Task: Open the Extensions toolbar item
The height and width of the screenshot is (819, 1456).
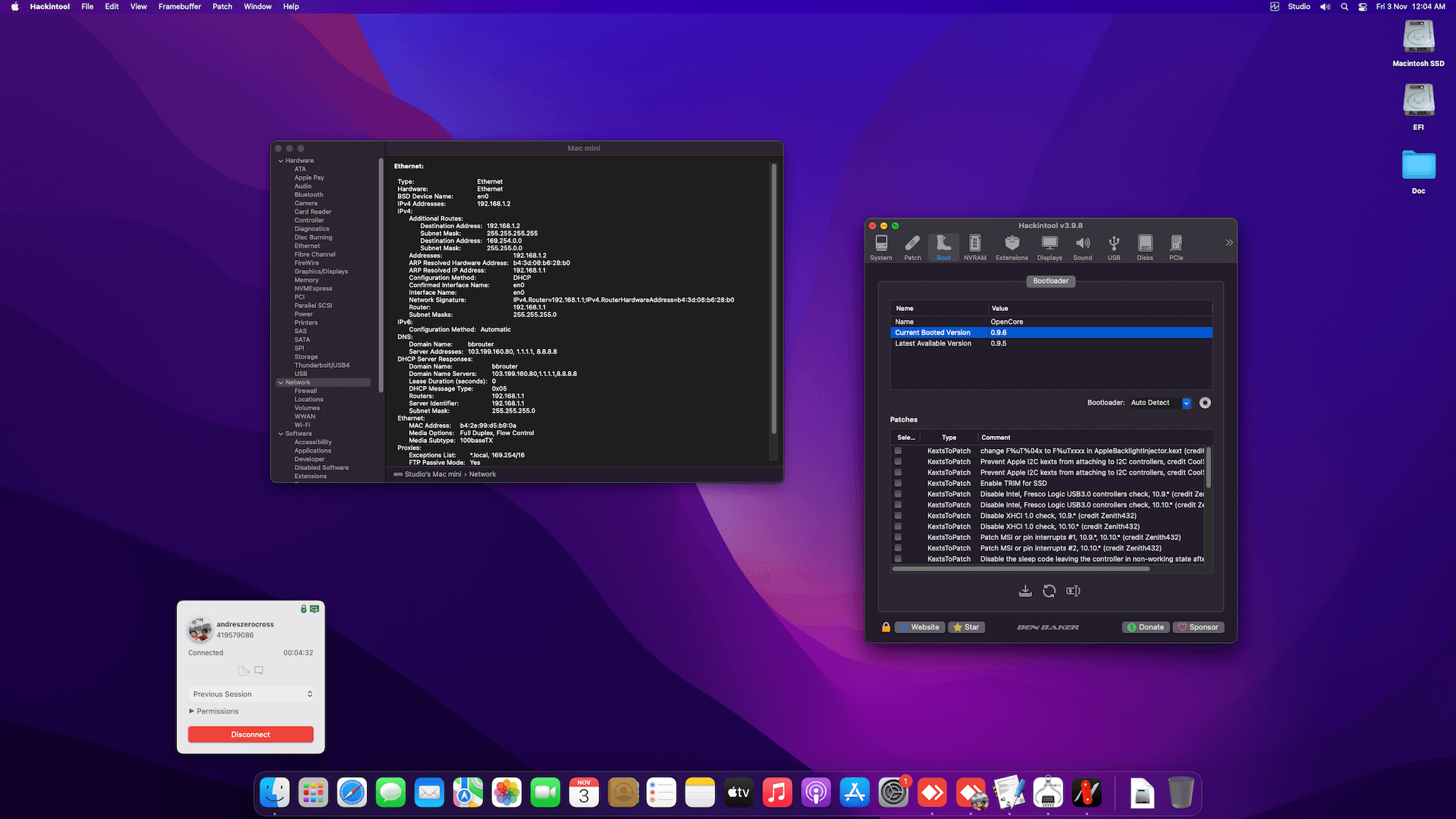Action: pos(1012,247)
